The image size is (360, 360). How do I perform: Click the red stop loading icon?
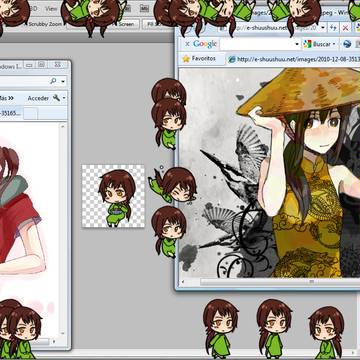tap(346, 28)
